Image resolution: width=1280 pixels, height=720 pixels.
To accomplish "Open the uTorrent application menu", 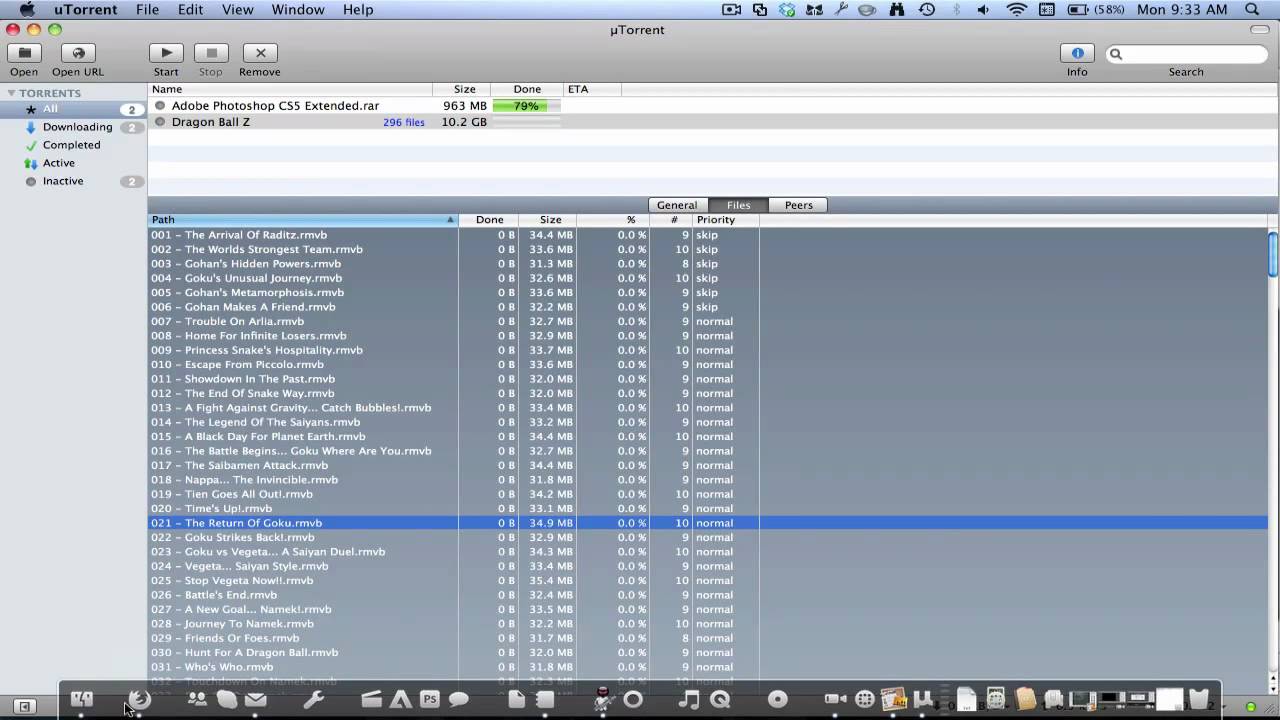I will [x=86, y=9].
